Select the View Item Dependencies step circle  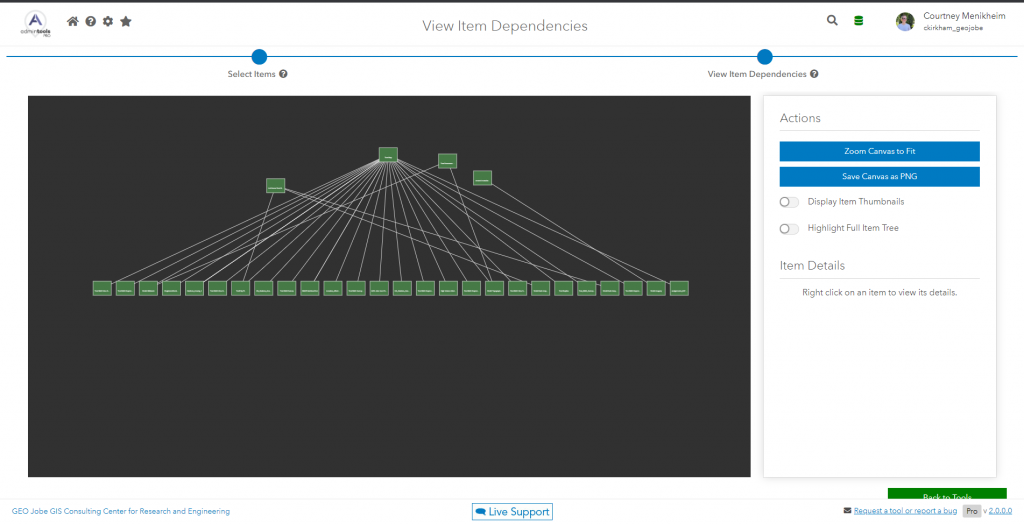coord(765,57)
